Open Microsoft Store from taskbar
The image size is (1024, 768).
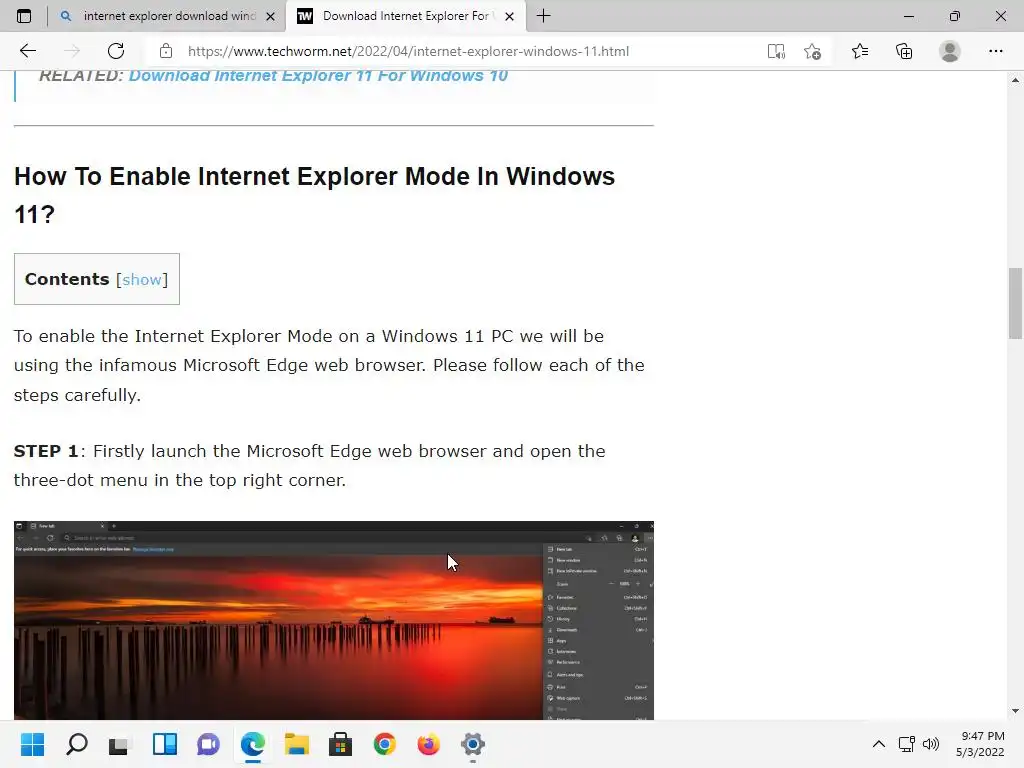click(x=340, y=744)
